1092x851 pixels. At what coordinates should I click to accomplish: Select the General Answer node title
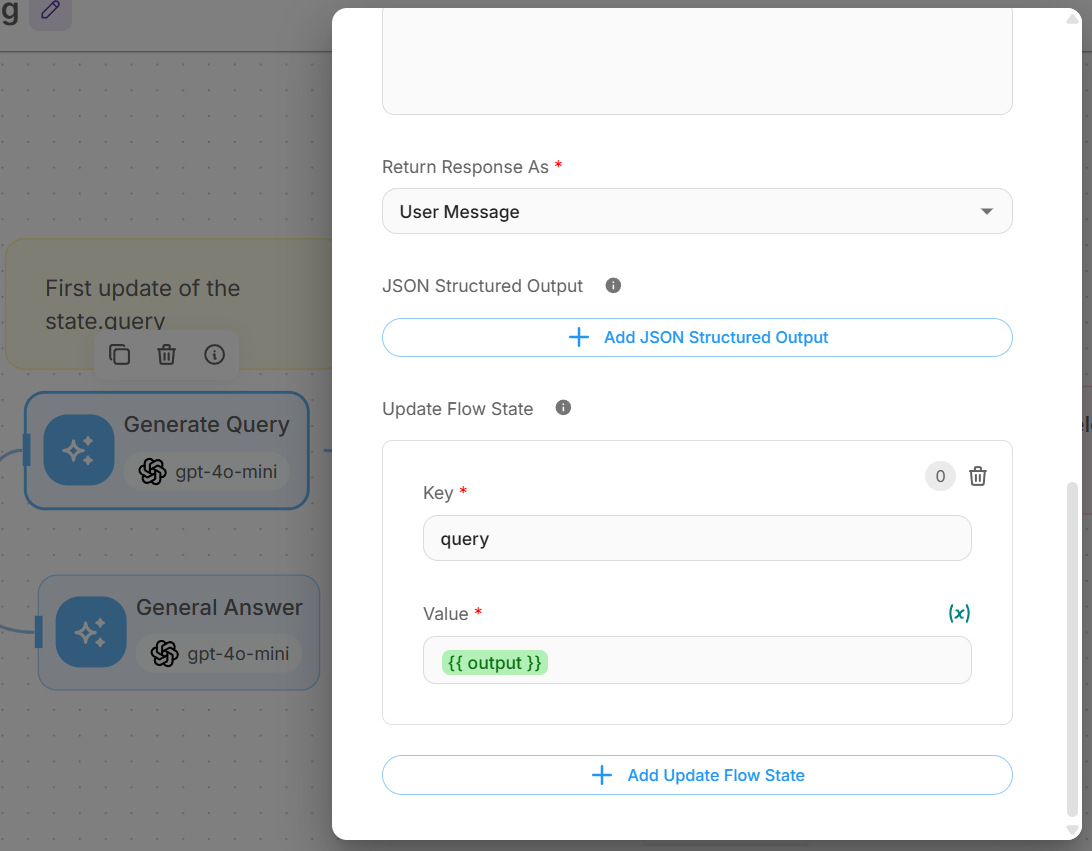[x=219, y=607]
